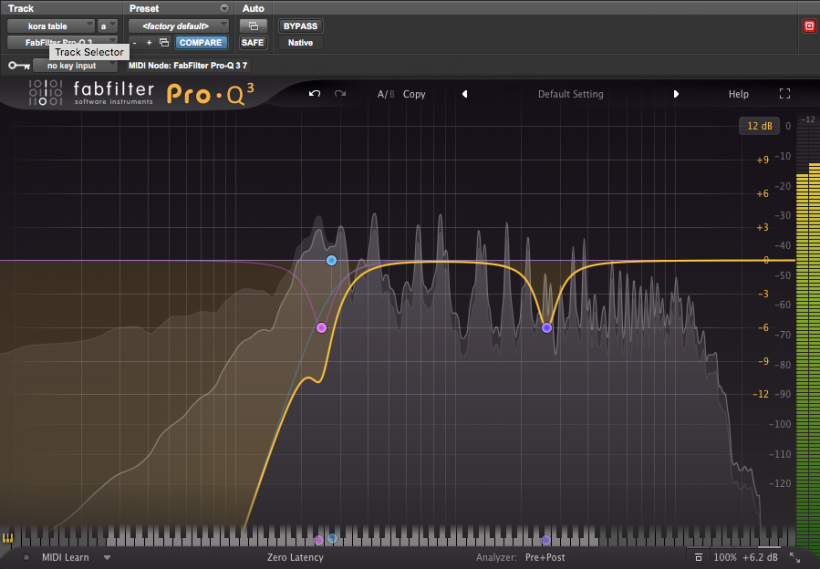Toggle the MIDI Learn indicator dot
Screen dimensions: 820x569
coord(26,557)
